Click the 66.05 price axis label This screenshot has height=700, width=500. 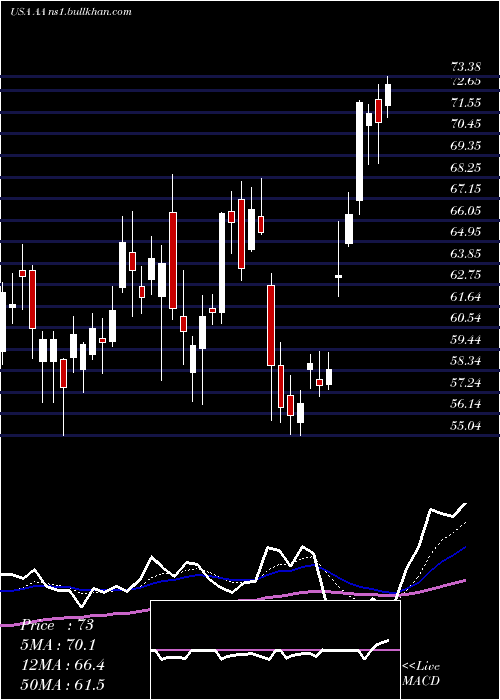click(x=466, y=210)
